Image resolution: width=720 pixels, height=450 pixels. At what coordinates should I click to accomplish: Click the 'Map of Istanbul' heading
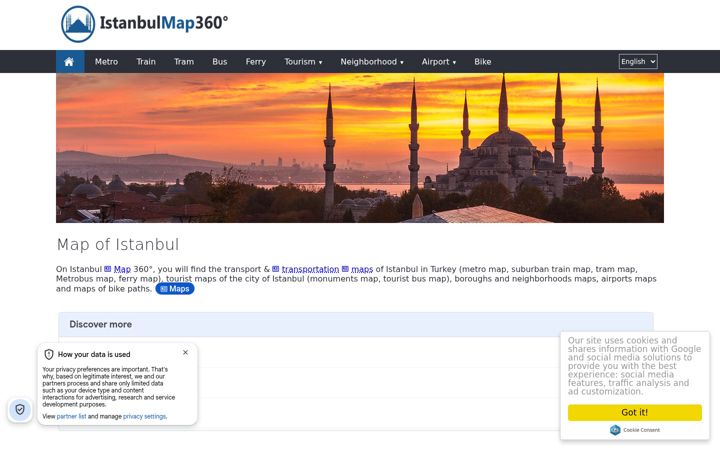(x=118, y=245)
